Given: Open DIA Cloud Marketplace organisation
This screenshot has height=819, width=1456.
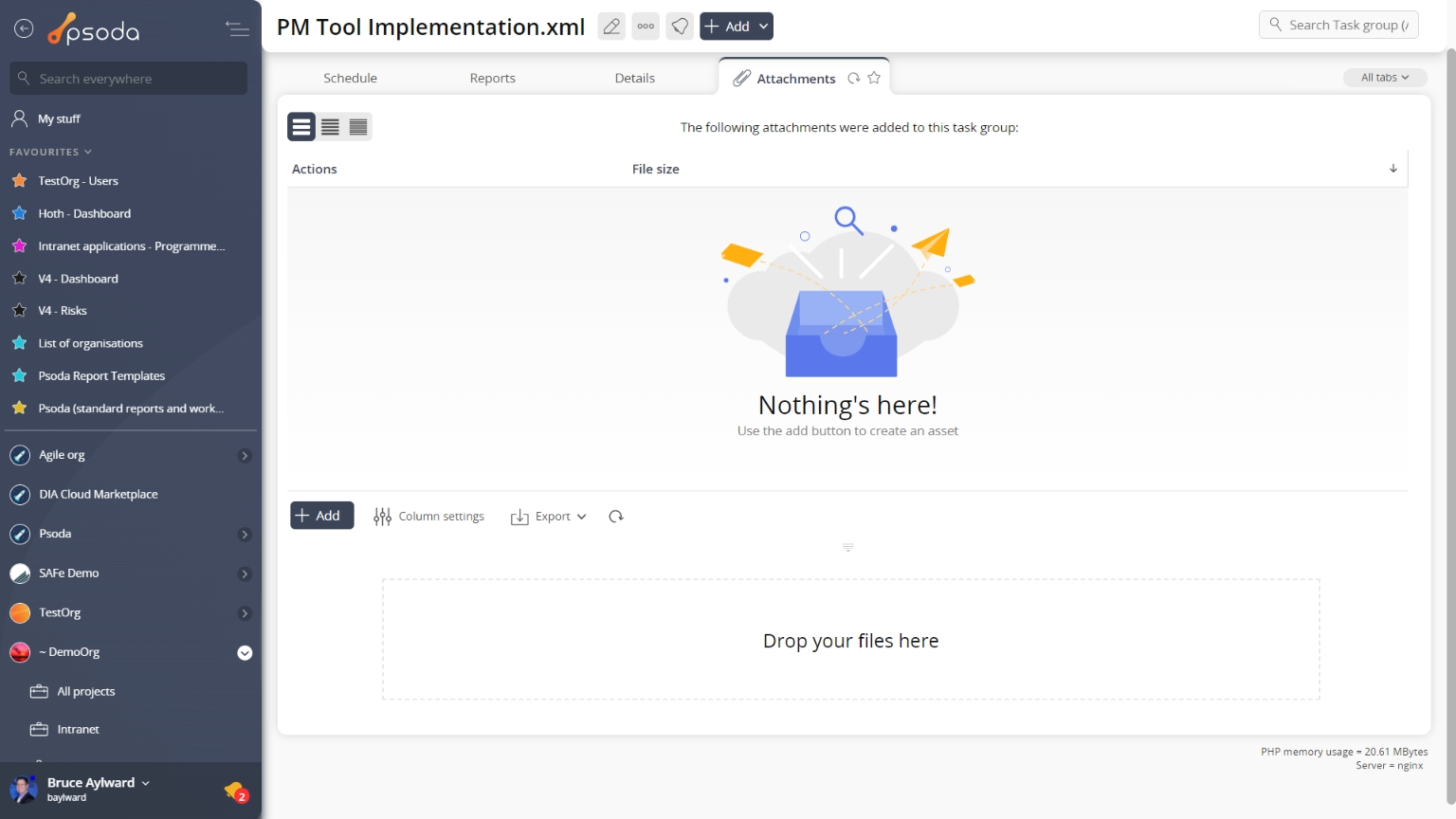Looking at the screenshot, I should [x=99, y=495].
